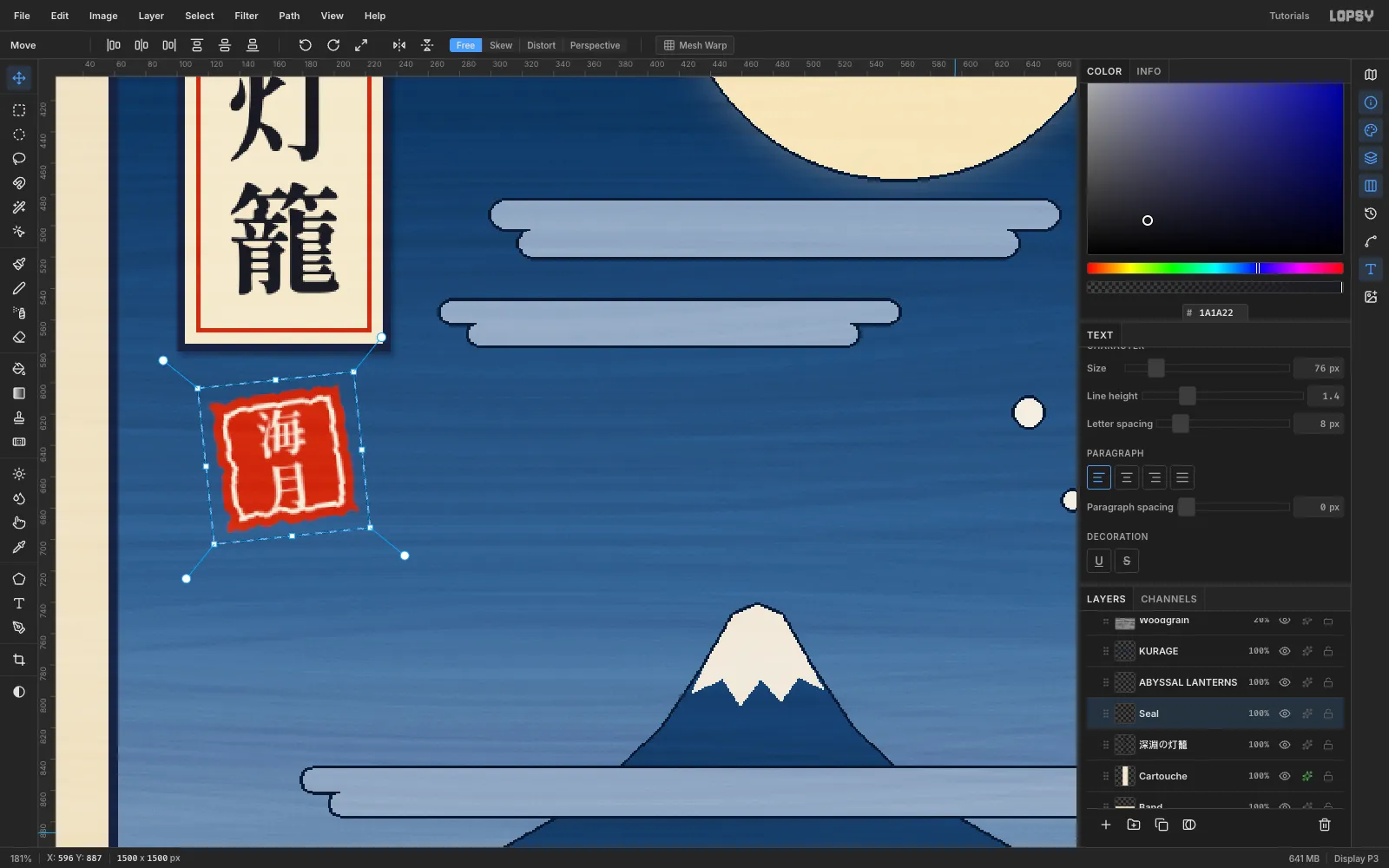Duplicate the selected layer

point(1162,825)
